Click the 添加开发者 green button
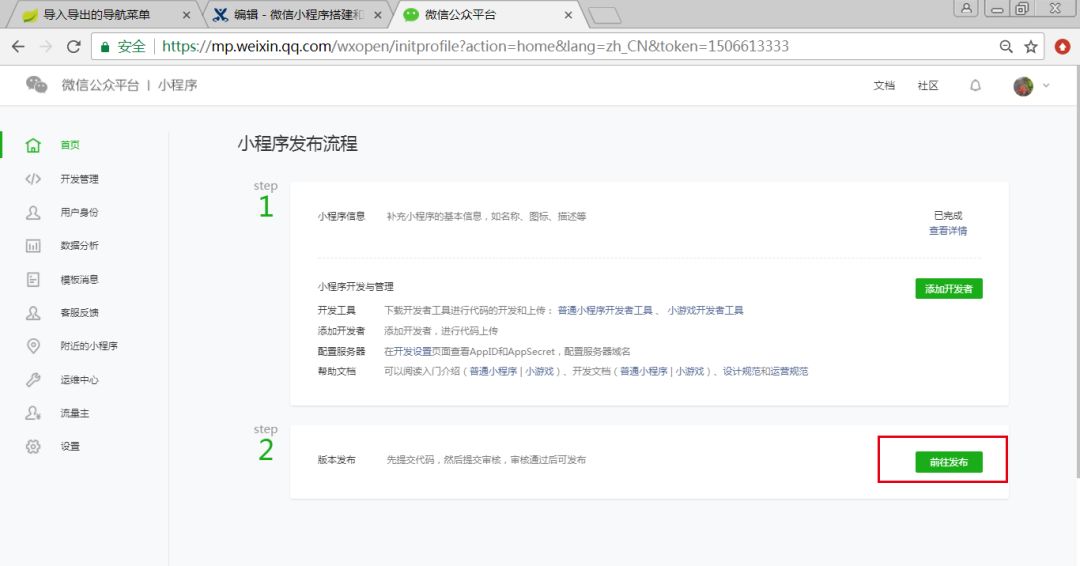The width and height of the screenshot is (1080, 566). pyautogui.click(x=948, y=289)
